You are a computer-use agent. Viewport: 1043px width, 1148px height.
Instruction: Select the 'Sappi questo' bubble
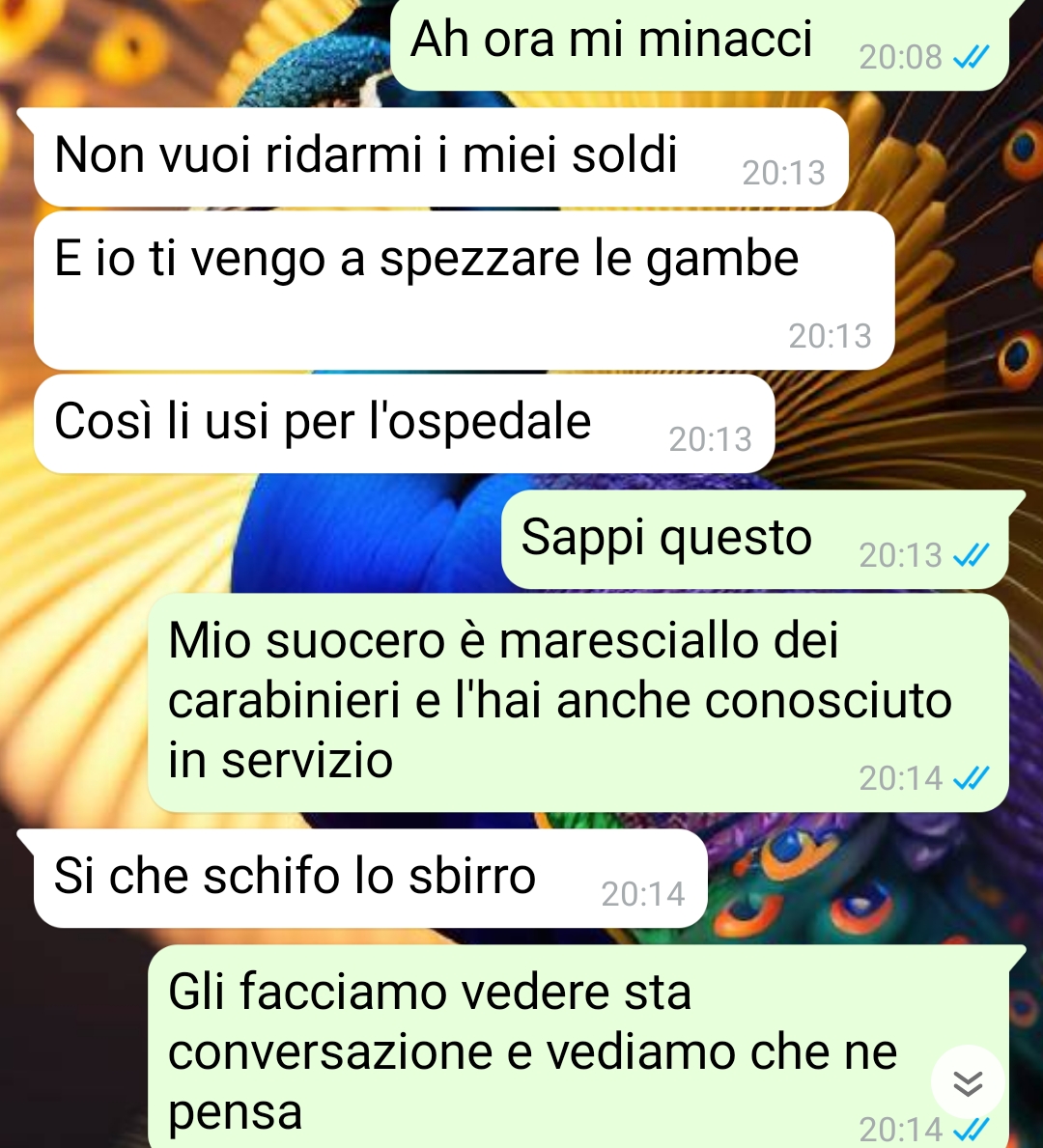755,540
